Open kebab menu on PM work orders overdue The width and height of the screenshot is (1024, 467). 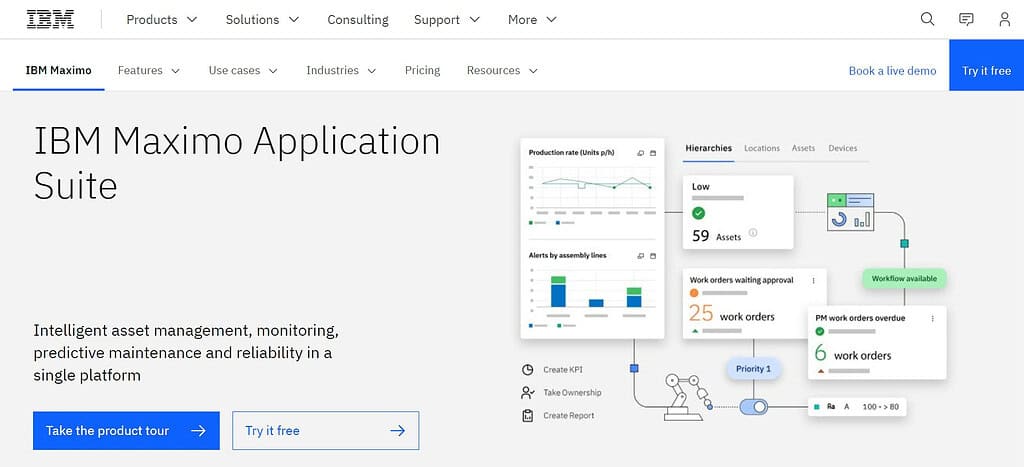click(x=932, y=318)
